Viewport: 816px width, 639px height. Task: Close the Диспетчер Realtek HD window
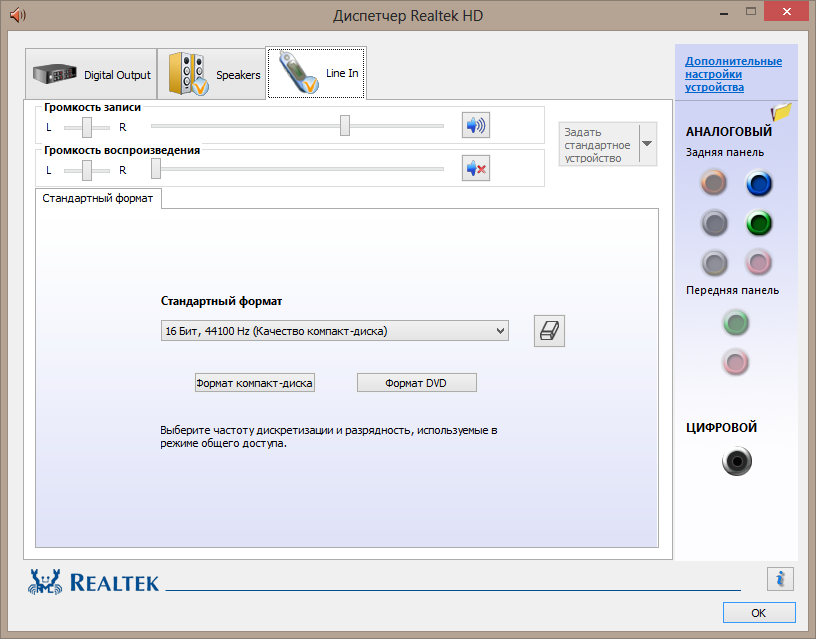(x=786, y=11)
